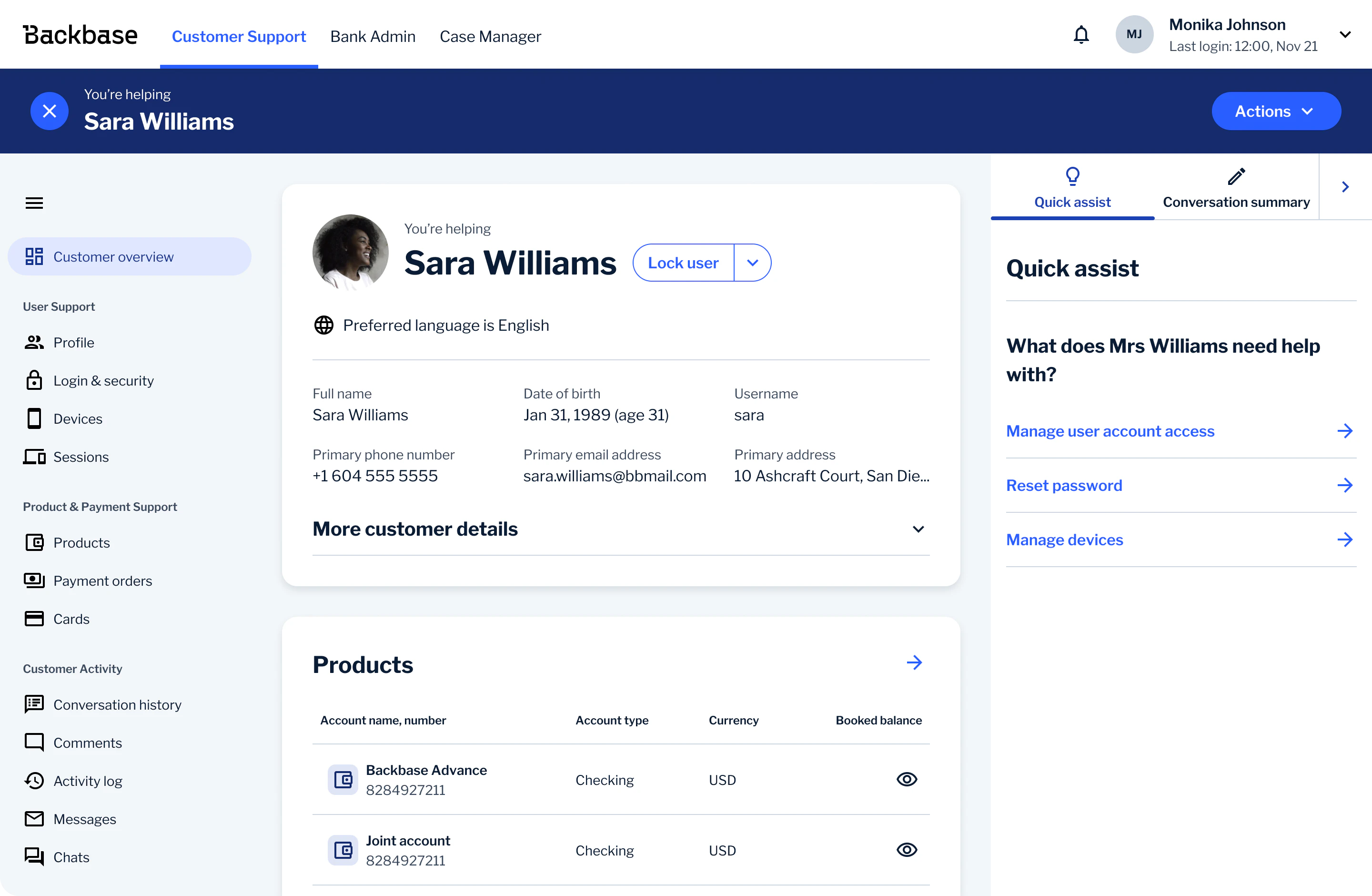
Task: Click the Devices sidebar icon
Action: [x=33, y=418]
